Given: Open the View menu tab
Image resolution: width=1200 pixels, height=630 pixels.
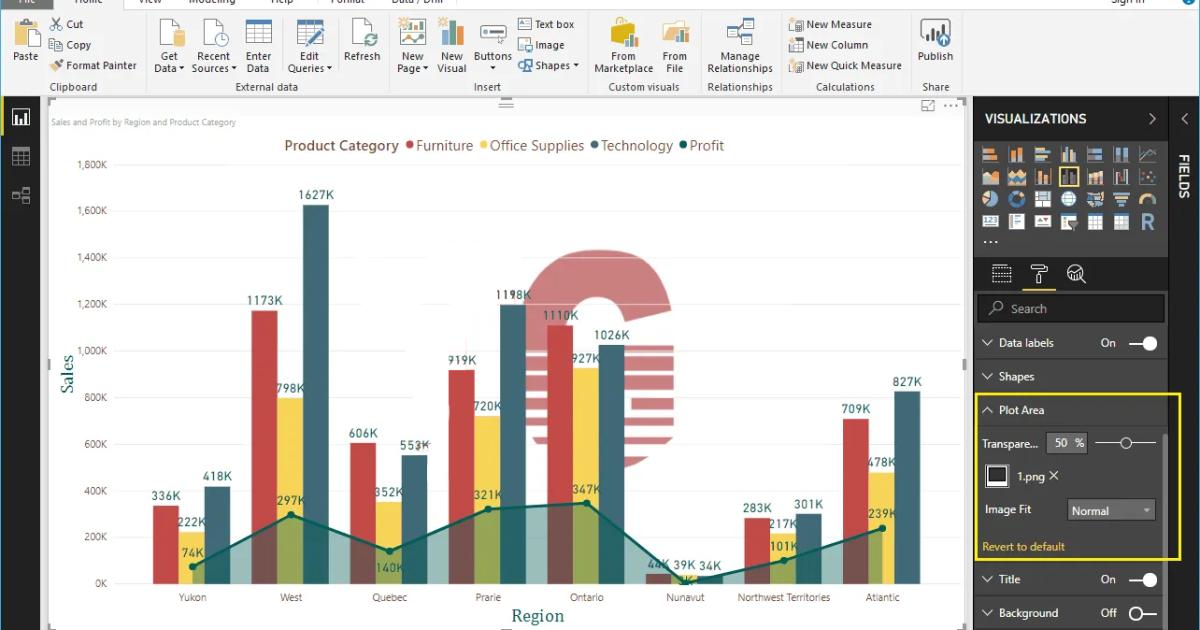Looking at the screenshot, I should [x=150, y=2].
